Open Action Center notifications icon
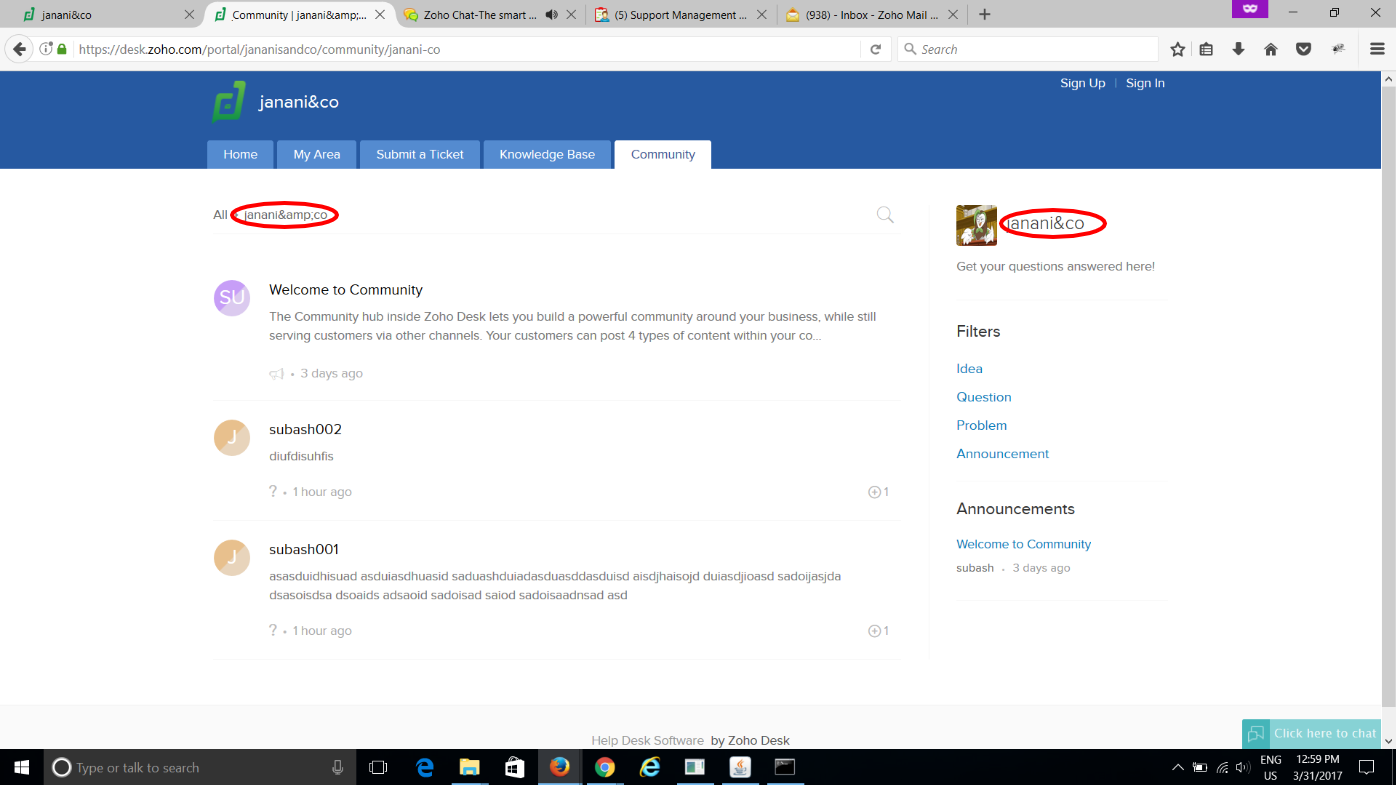 point(1366,767)
